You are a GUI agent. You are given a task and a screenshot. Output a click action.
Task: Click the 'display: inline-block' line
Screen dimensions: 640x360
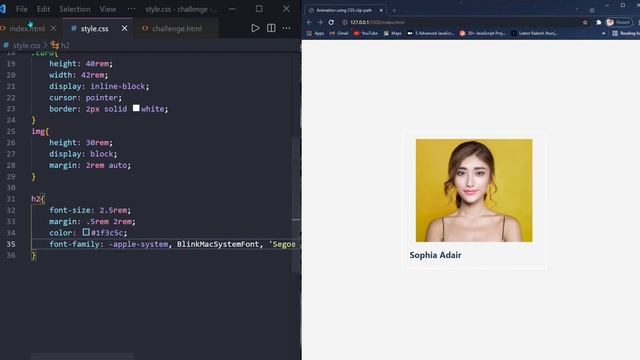tap(99, 87)
